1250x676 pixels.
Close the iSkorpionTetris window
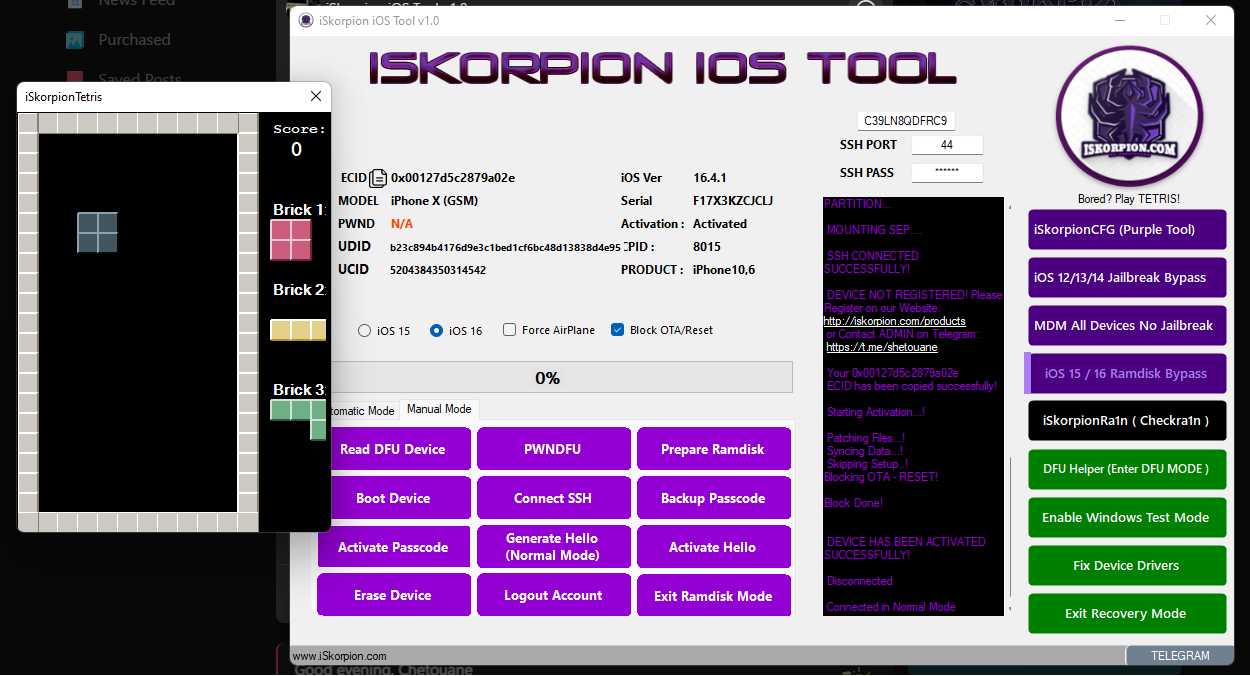pos(316,97)
